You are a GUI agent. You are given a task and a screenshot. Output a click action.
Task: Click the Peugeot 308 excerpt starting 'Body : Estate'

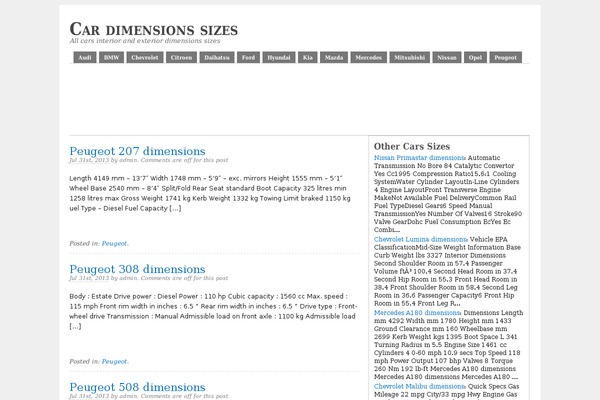coord(213,311)
